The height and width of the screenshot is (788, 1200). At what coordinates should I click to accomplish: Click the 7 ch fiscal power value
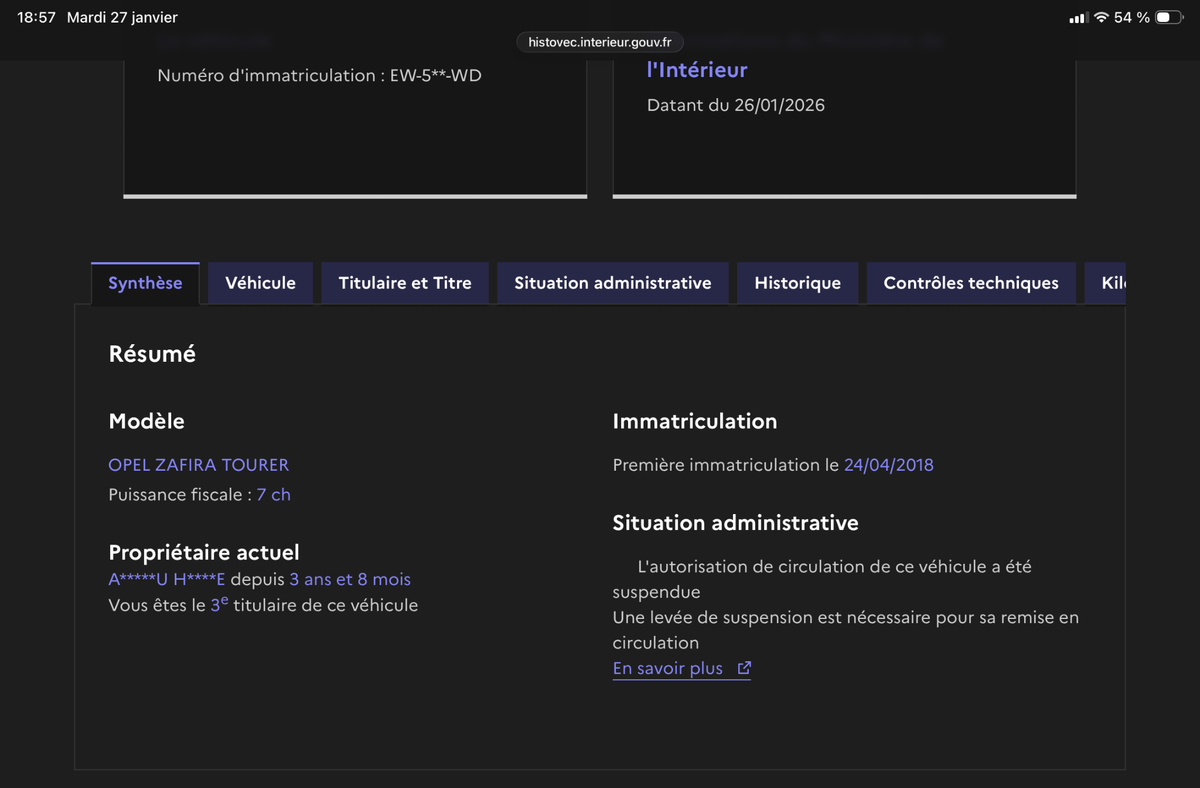273,495
